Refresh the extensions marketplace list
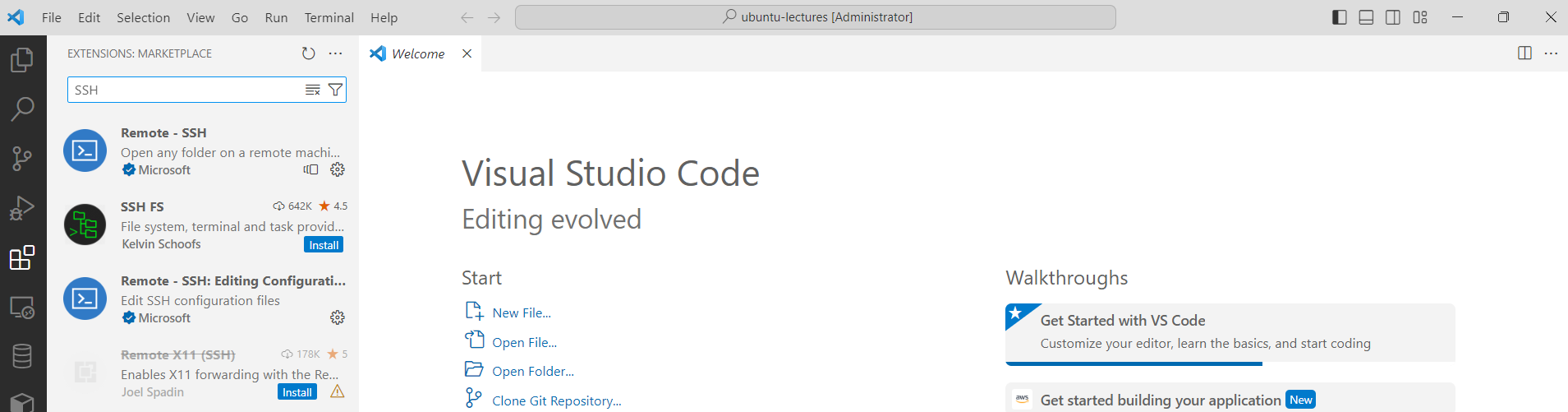 pyautogui.click(x=308, y=53)
